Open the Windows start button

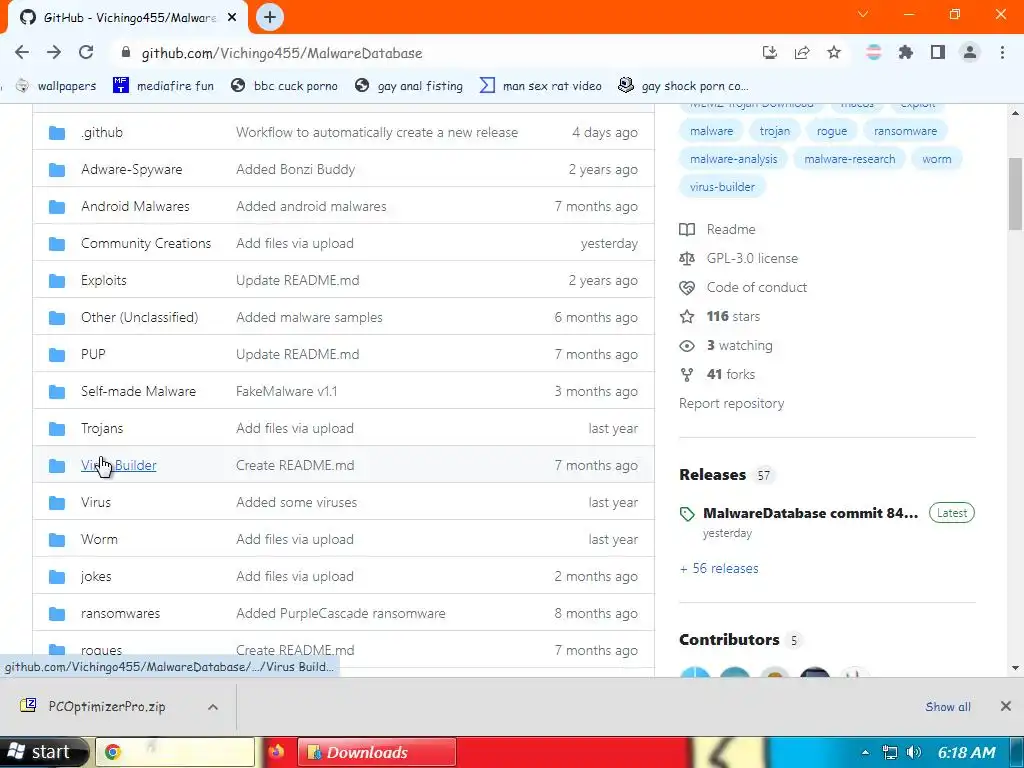pyautogui.click(x=43, y=752)
